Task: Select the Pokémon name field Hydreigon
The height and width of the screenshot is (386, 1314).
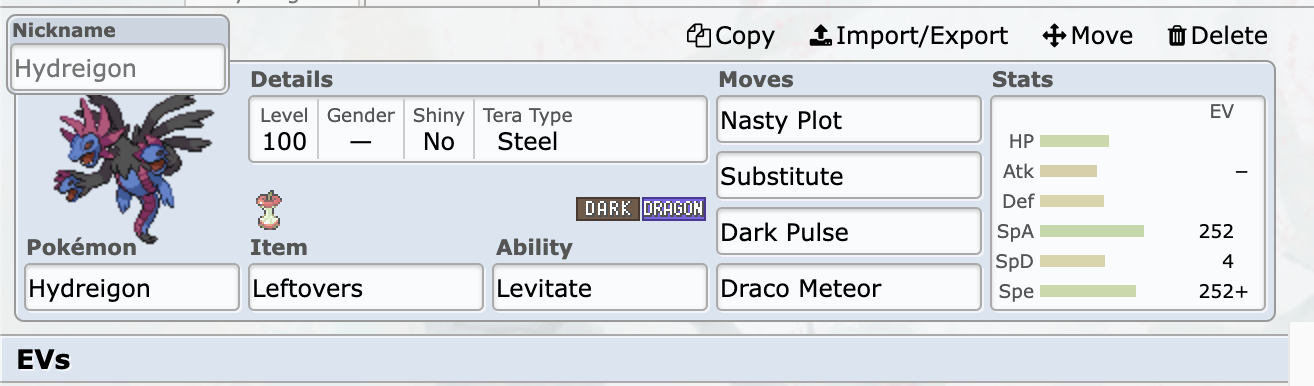Action: 132,288
